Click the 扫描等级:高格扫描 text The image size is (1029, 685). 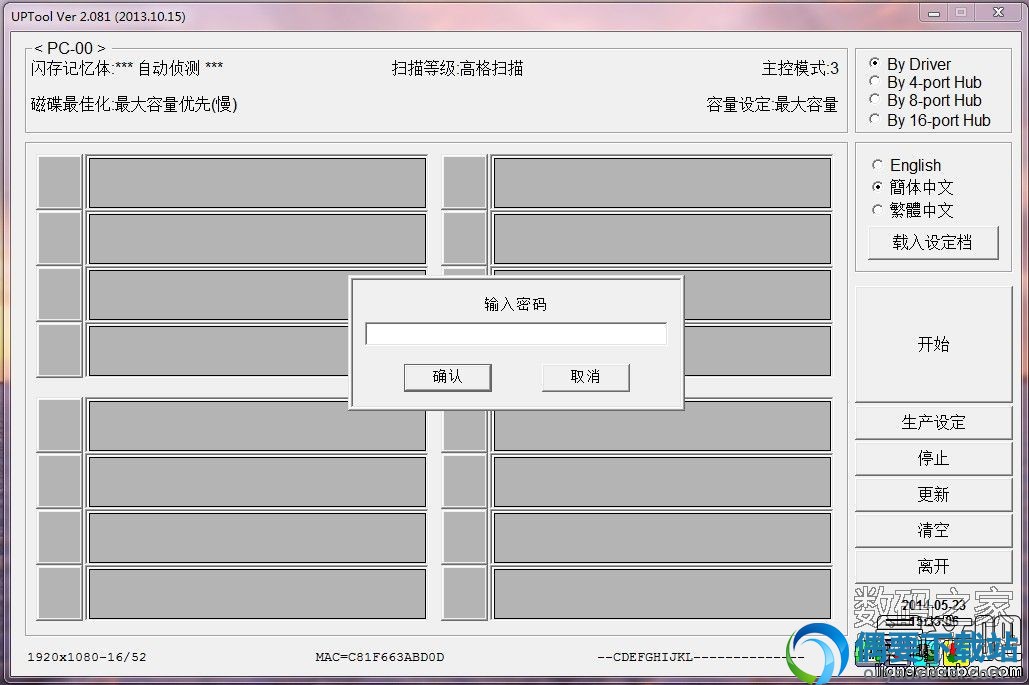point(457,68)
